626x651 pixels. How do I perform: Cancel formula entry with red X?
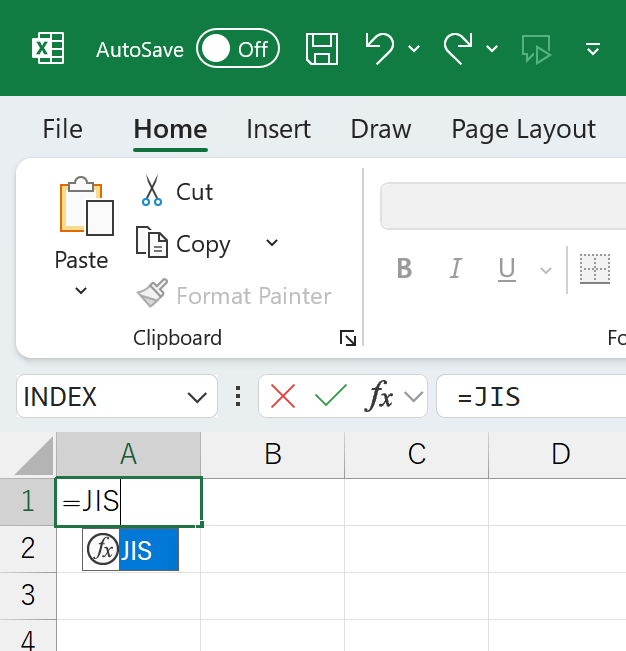[x=283, y=397]
